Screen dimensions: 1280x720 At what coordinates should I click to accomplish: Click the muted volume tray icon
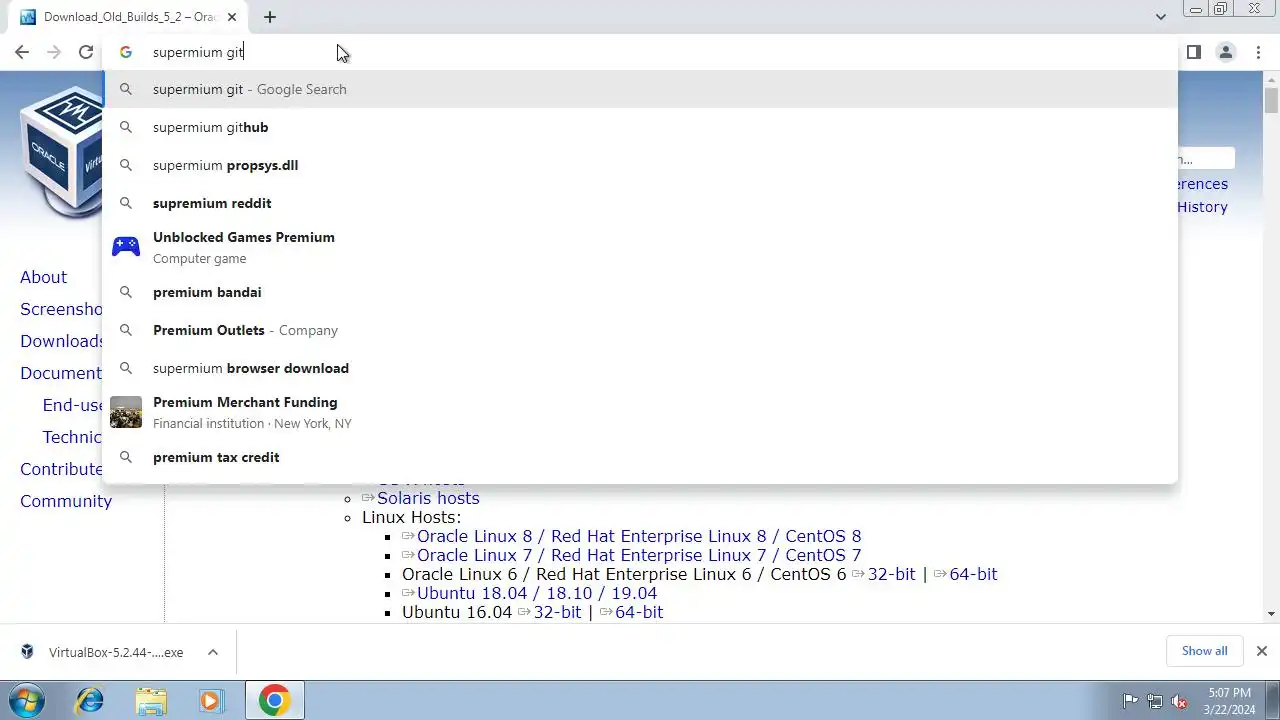tap(1179, 701)
